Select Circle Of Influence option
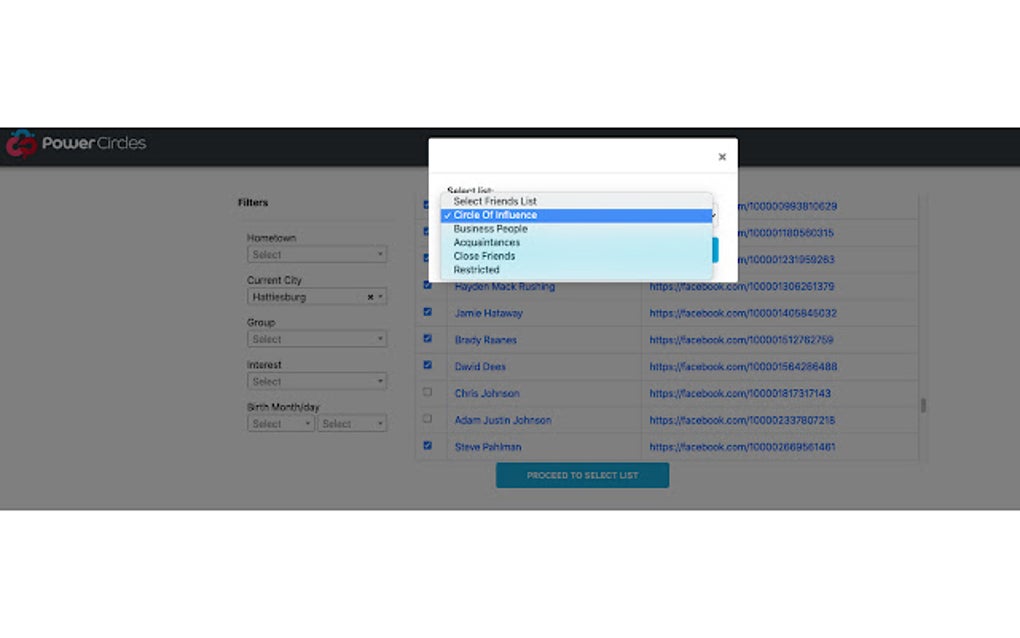The width and height of the screenshot is (1020, 638). tap(576, 215)
